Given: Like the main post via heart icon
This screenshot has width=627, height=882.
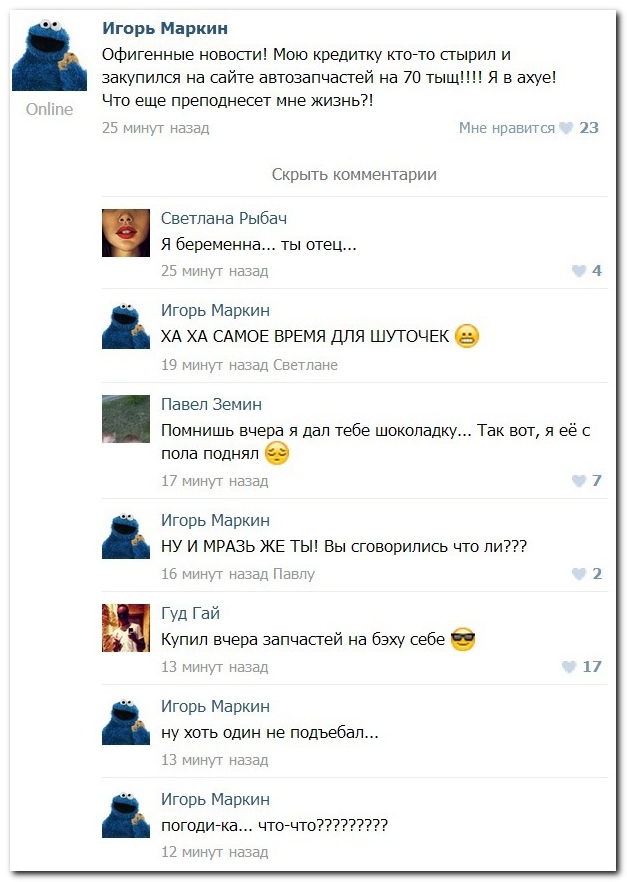Looking at the screenshot, I should (x=566, y=128).
